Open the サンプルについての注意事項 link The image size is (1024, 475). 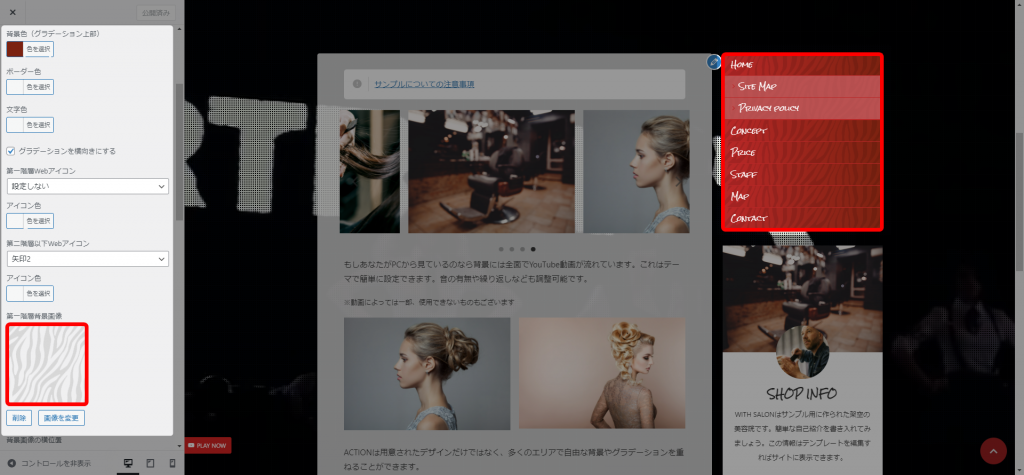coord(424,84)
